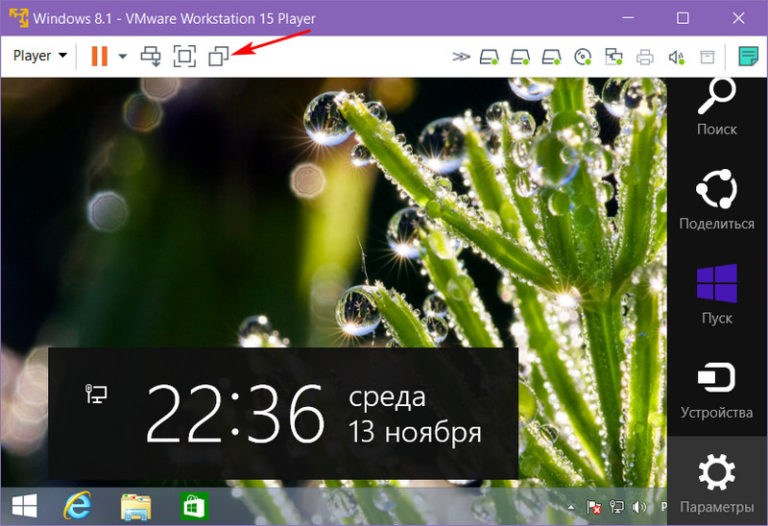Open the green notes panel icon
This screenshot has width=768, height=526.
click(x=748, y=56)
